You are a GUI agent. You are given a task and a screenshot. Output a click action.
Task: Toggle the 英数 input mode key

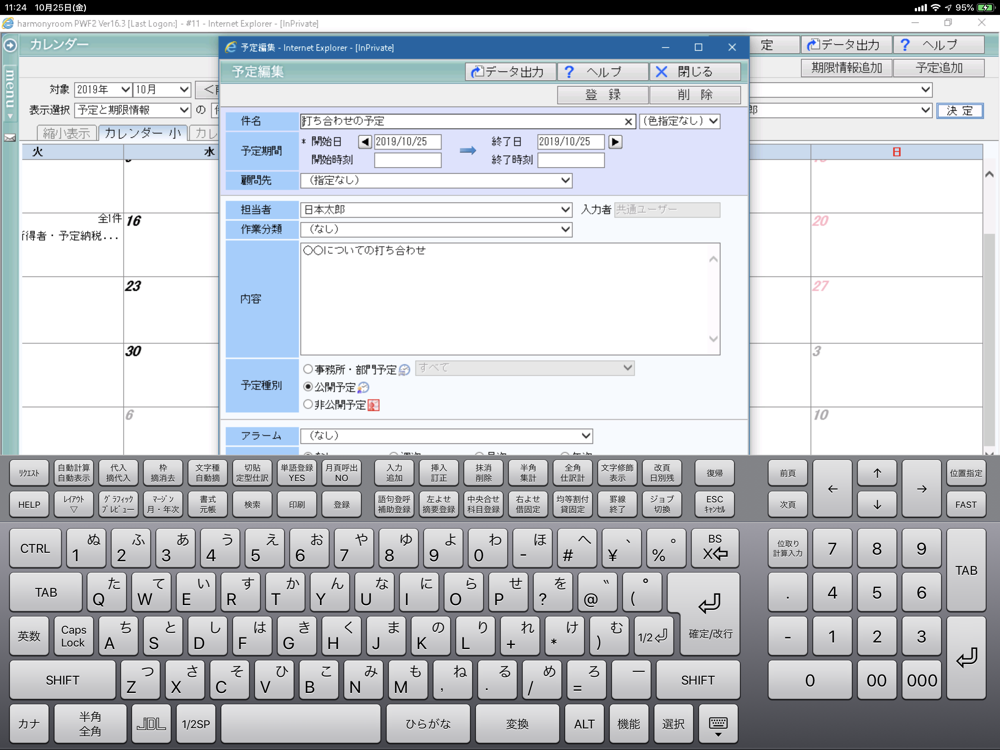point(29,636)
